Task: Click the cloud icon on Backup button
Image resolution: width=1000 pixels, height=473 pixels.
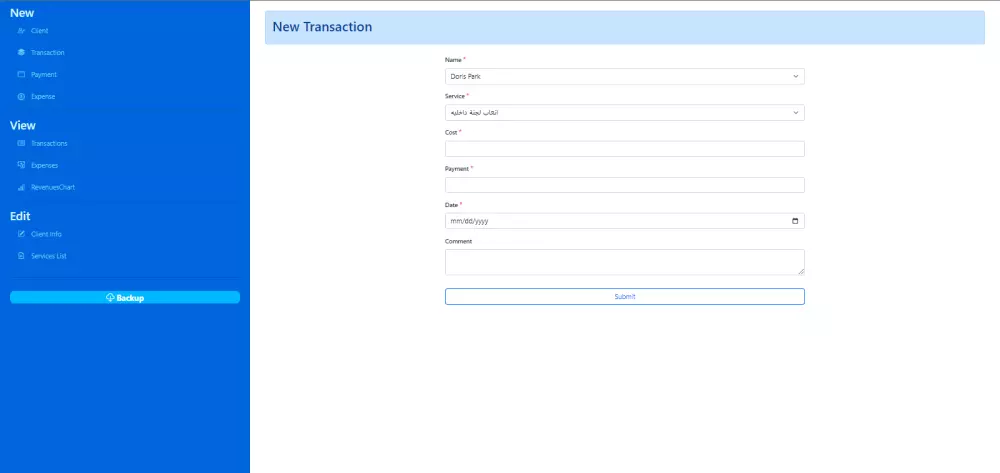Action: click(110, 298)
